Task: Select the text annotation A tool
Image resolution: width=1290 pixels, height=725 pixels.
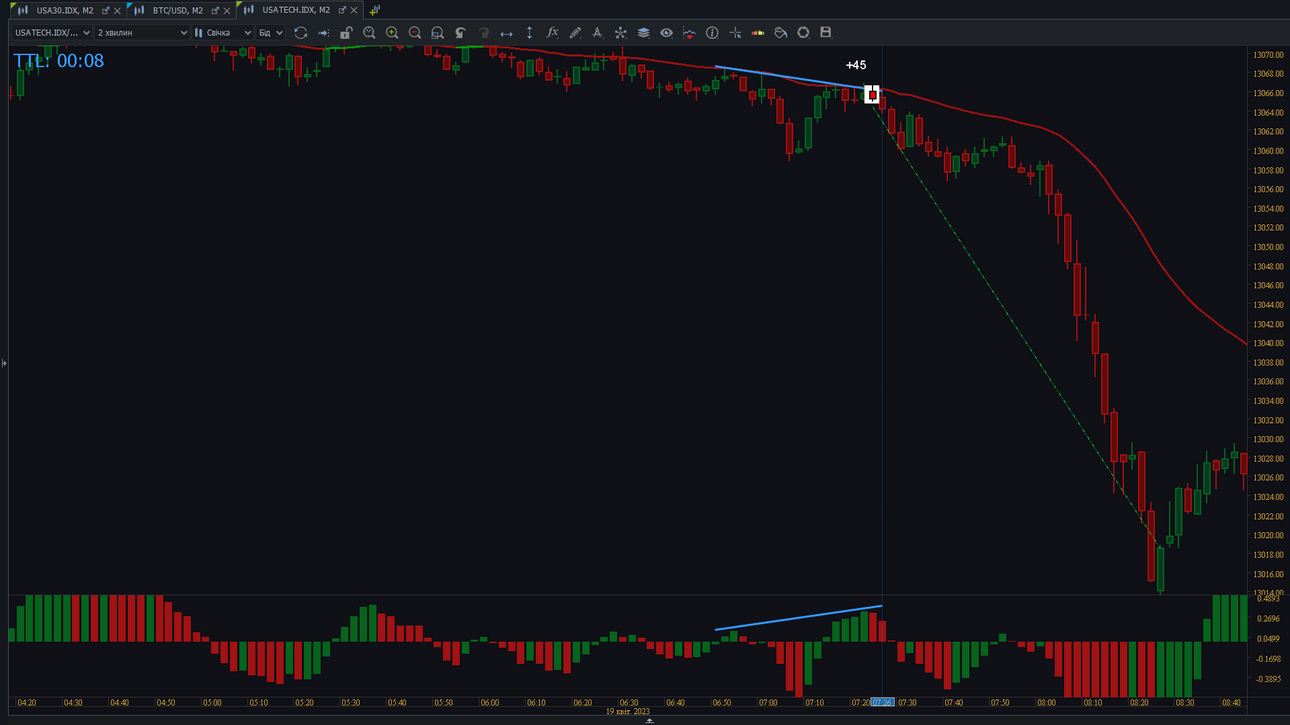Action: [x=597, y=33]
